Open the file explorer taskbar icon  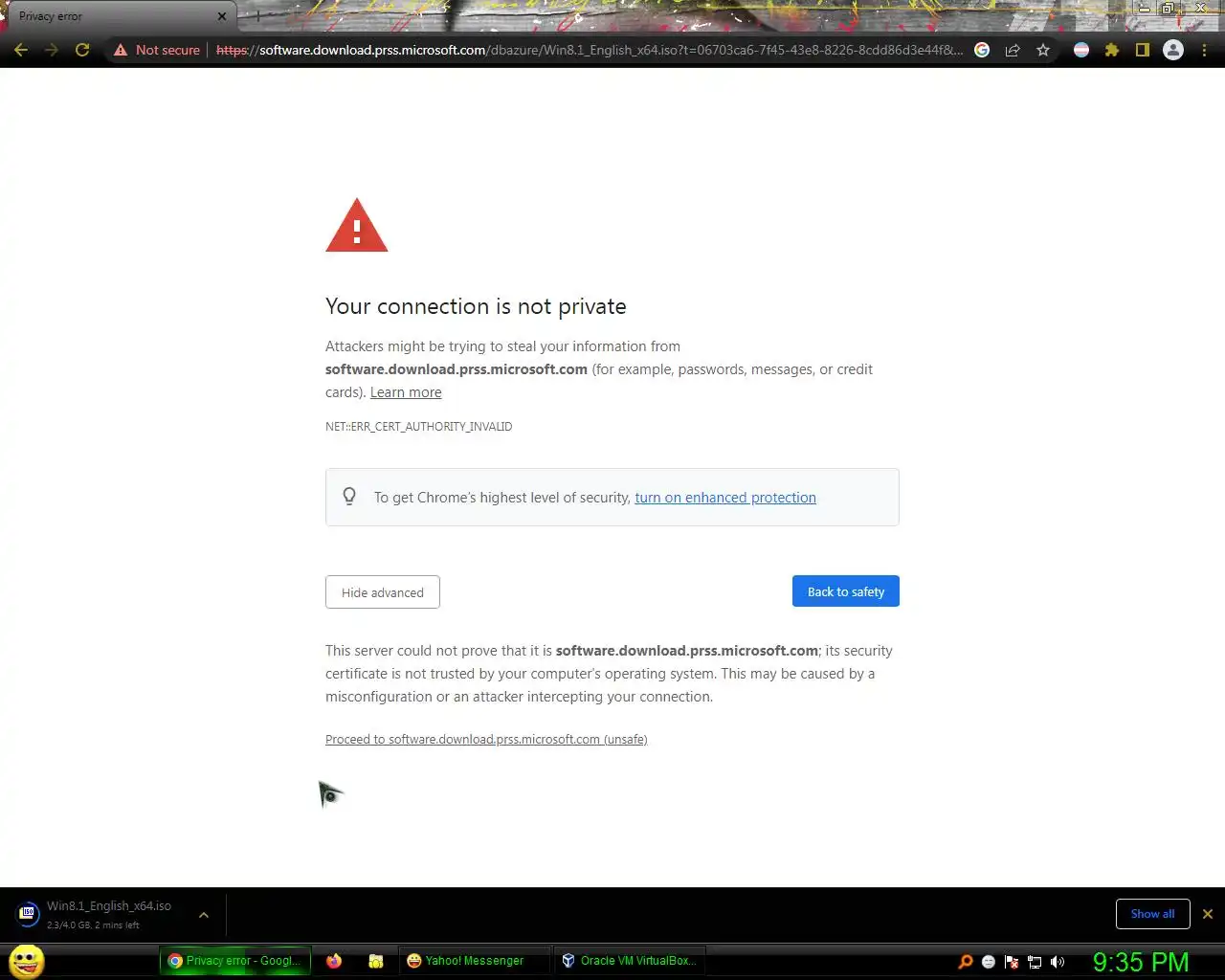point(376,961)
